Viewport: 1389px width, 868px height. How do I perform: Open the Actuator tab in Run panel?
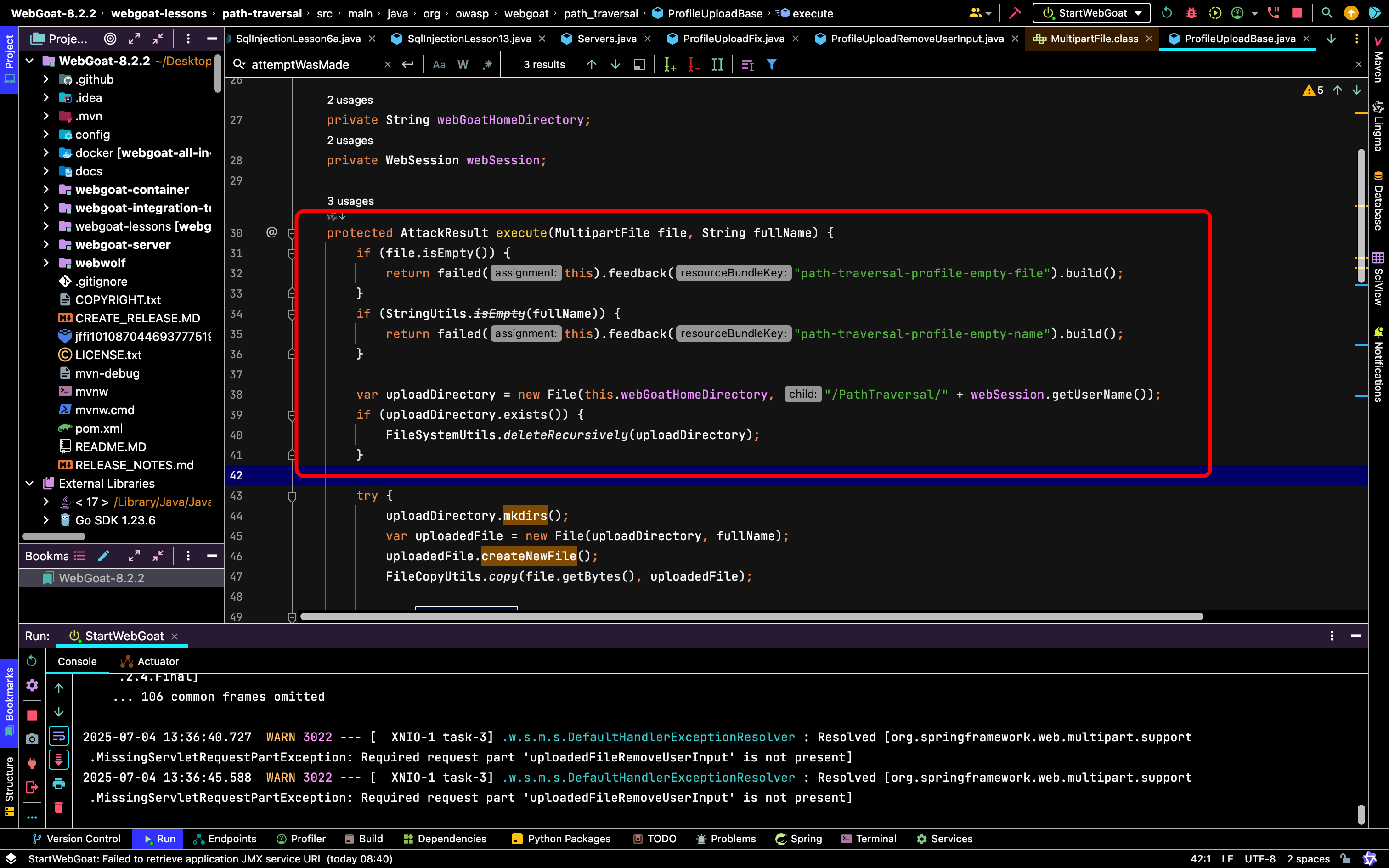[x=150, y=661]
